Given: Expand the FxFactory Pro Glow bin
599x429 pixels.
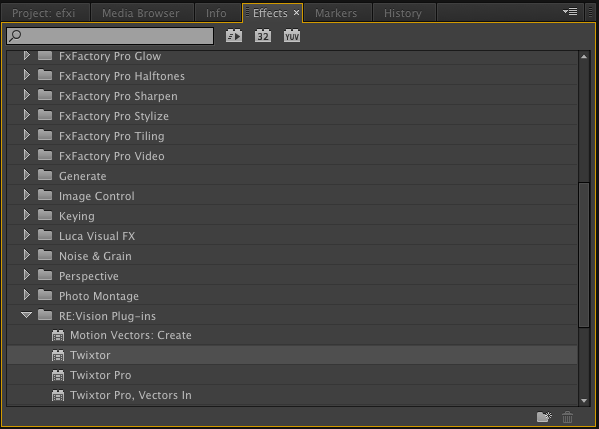Looking at the screenshot, I should tap(26, 55).
